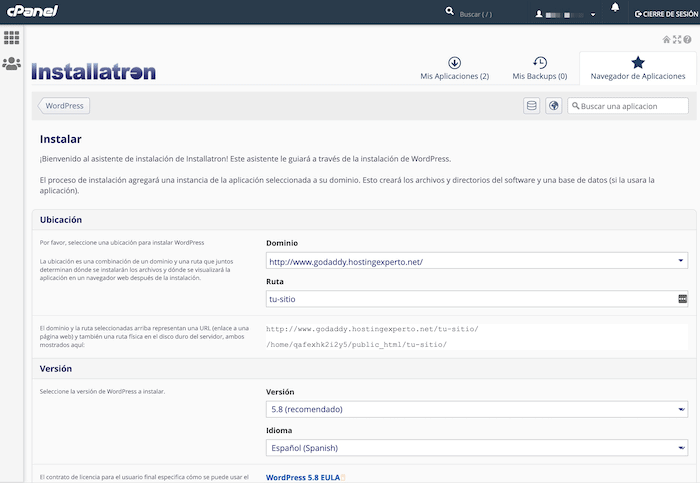The image size is (700, 483).
Task: Open the Mis Backups (0) tab
Action: (x=540, y=68)
